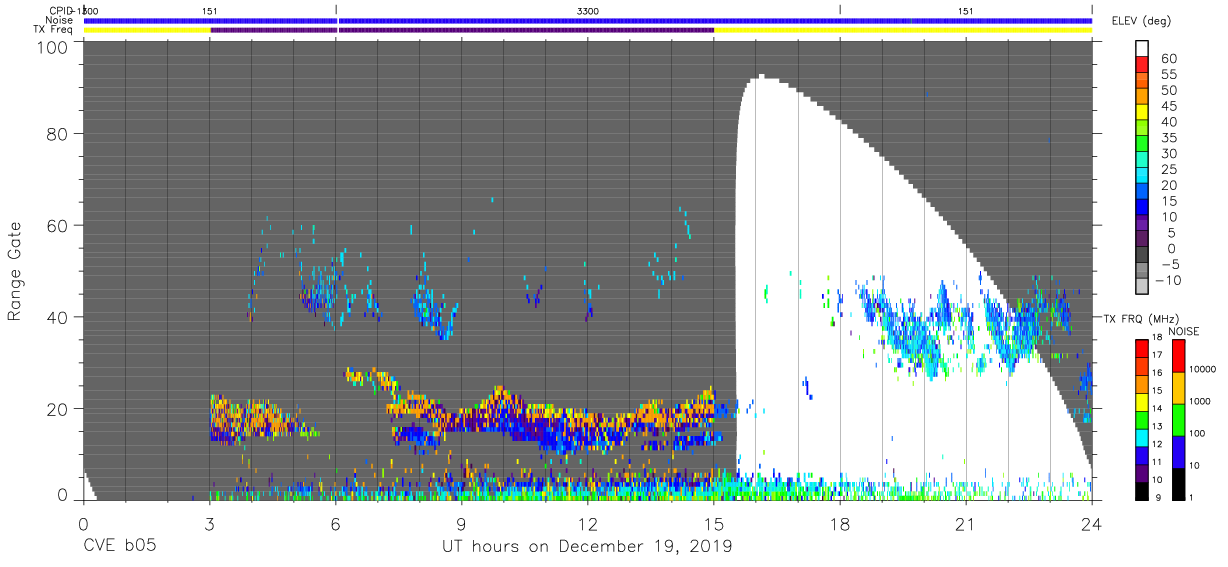This screenshot has height=567, width=1228.
Task: Click the Noise row label at top left
Action: point(59,20)
